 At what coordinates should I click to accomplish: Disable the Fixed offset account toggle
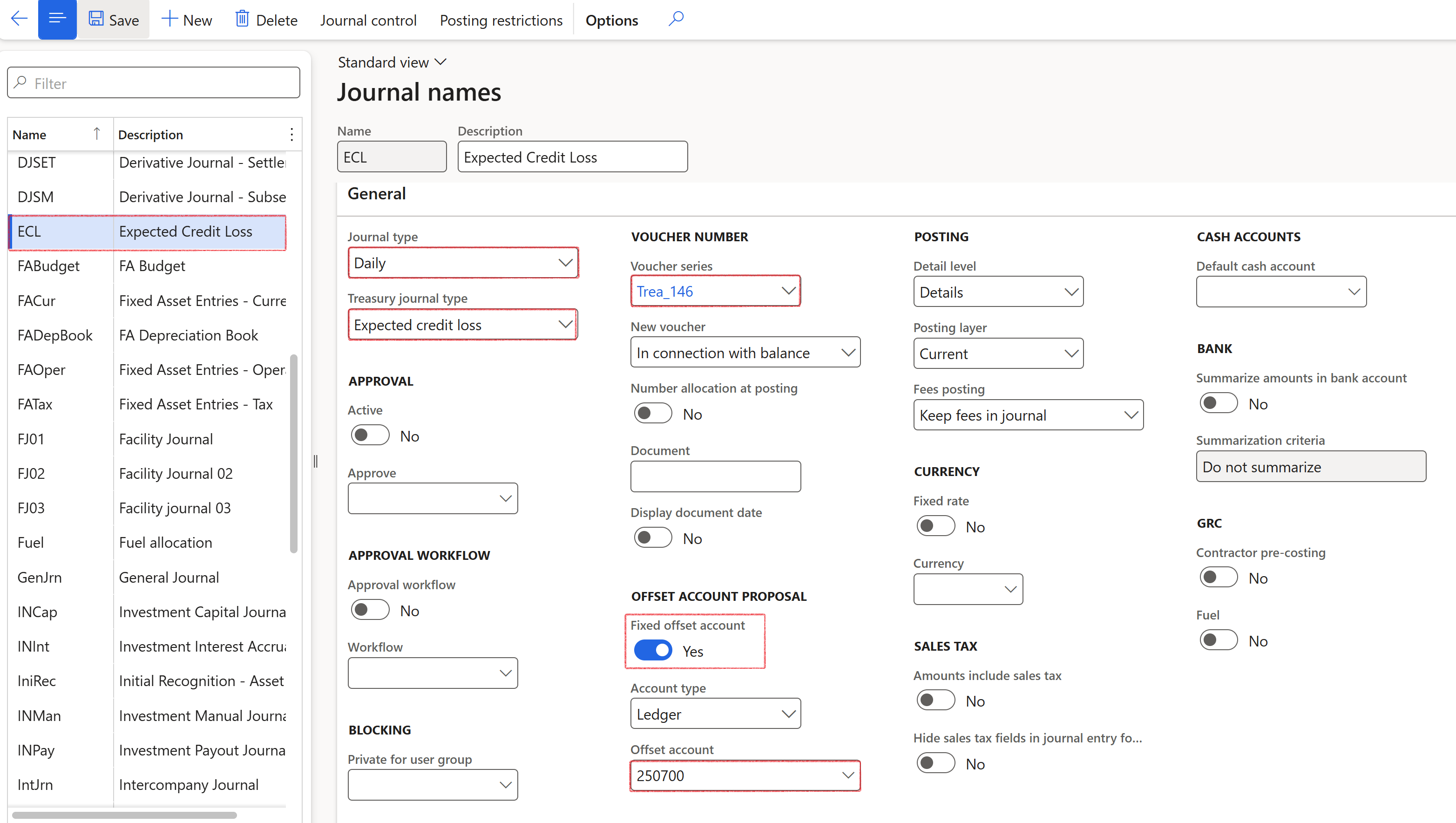[653, 651]
